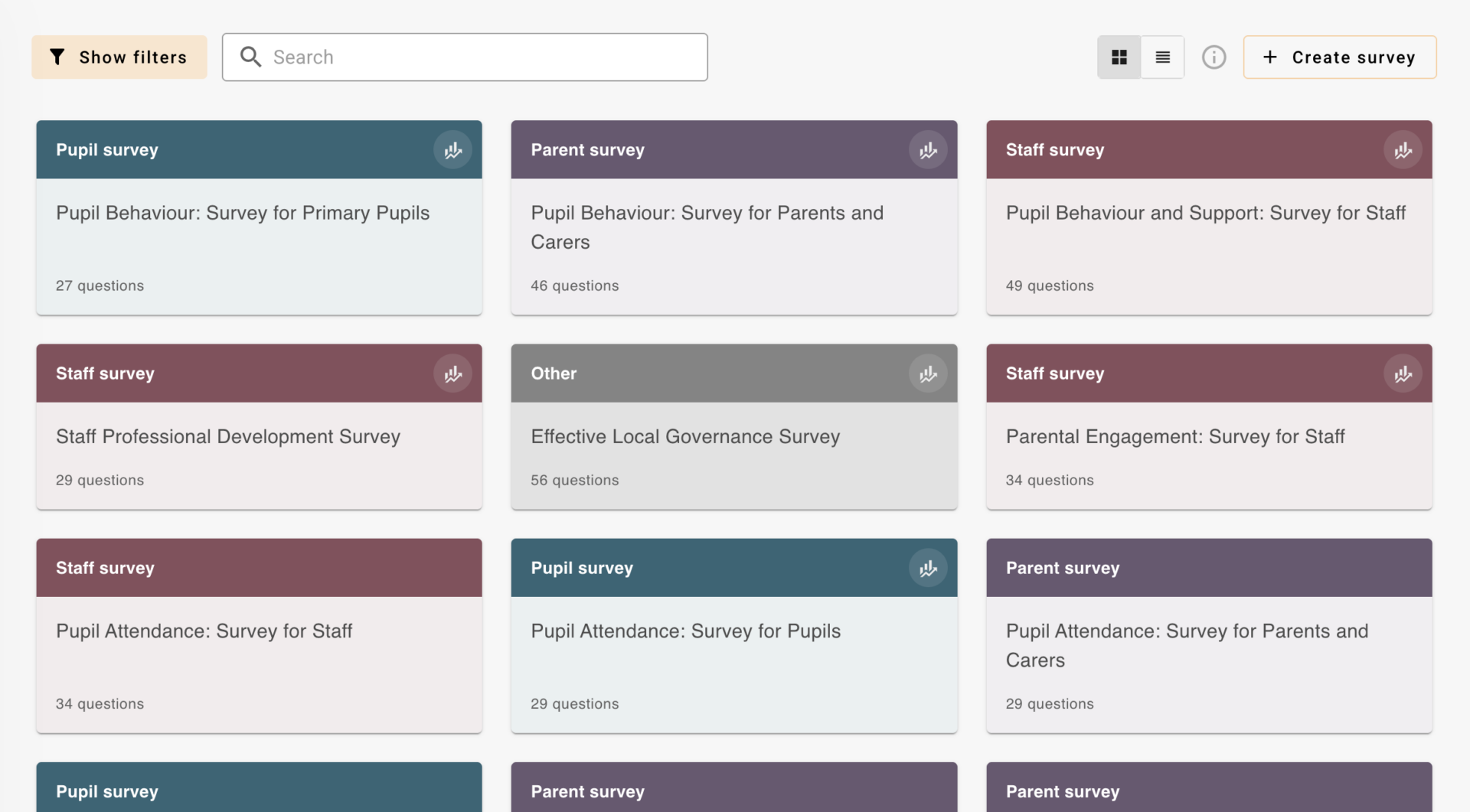
Task: Switch to grid view layout
Action: tap(1119, 57)
